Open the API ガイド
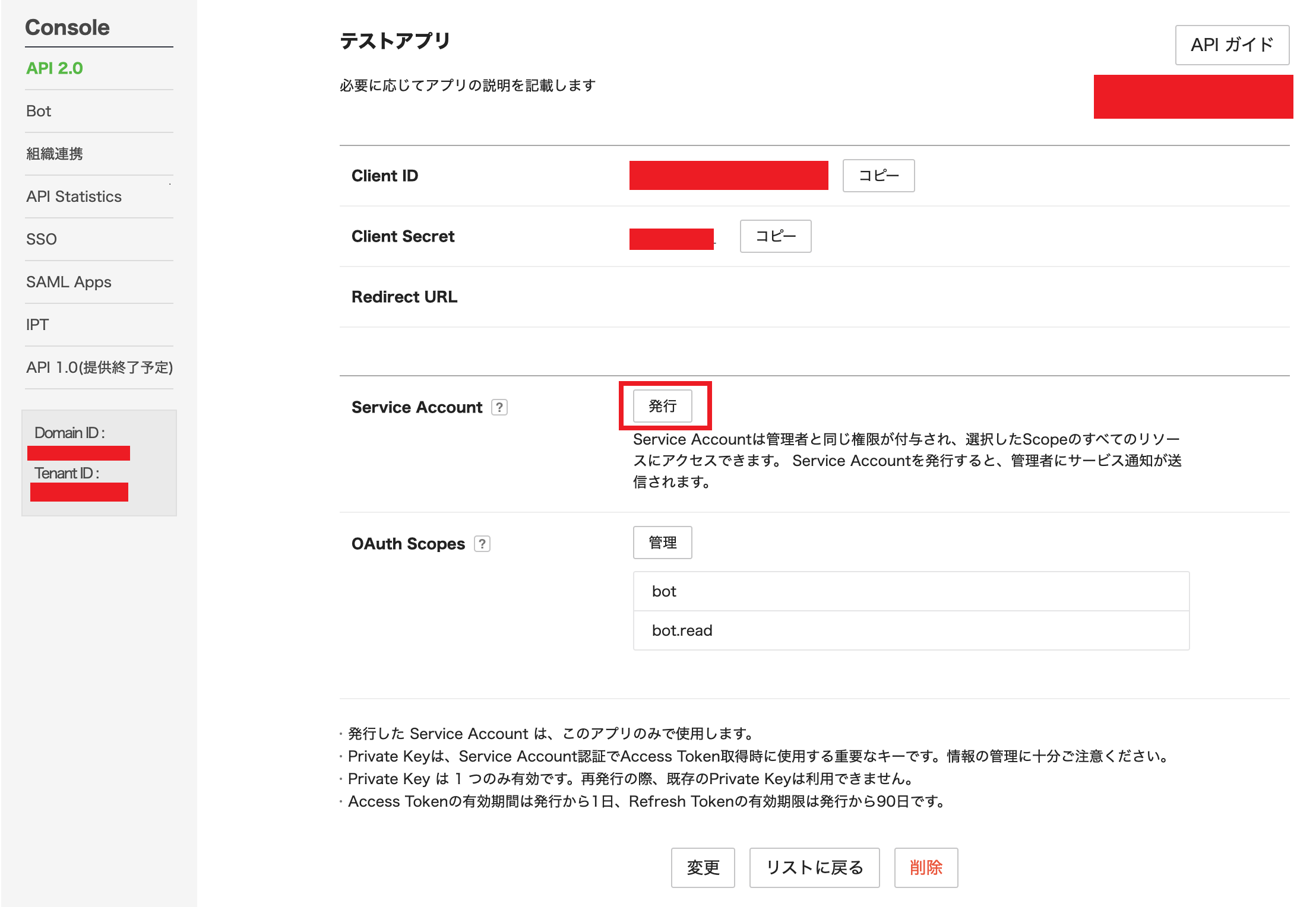 point(1232,45)
